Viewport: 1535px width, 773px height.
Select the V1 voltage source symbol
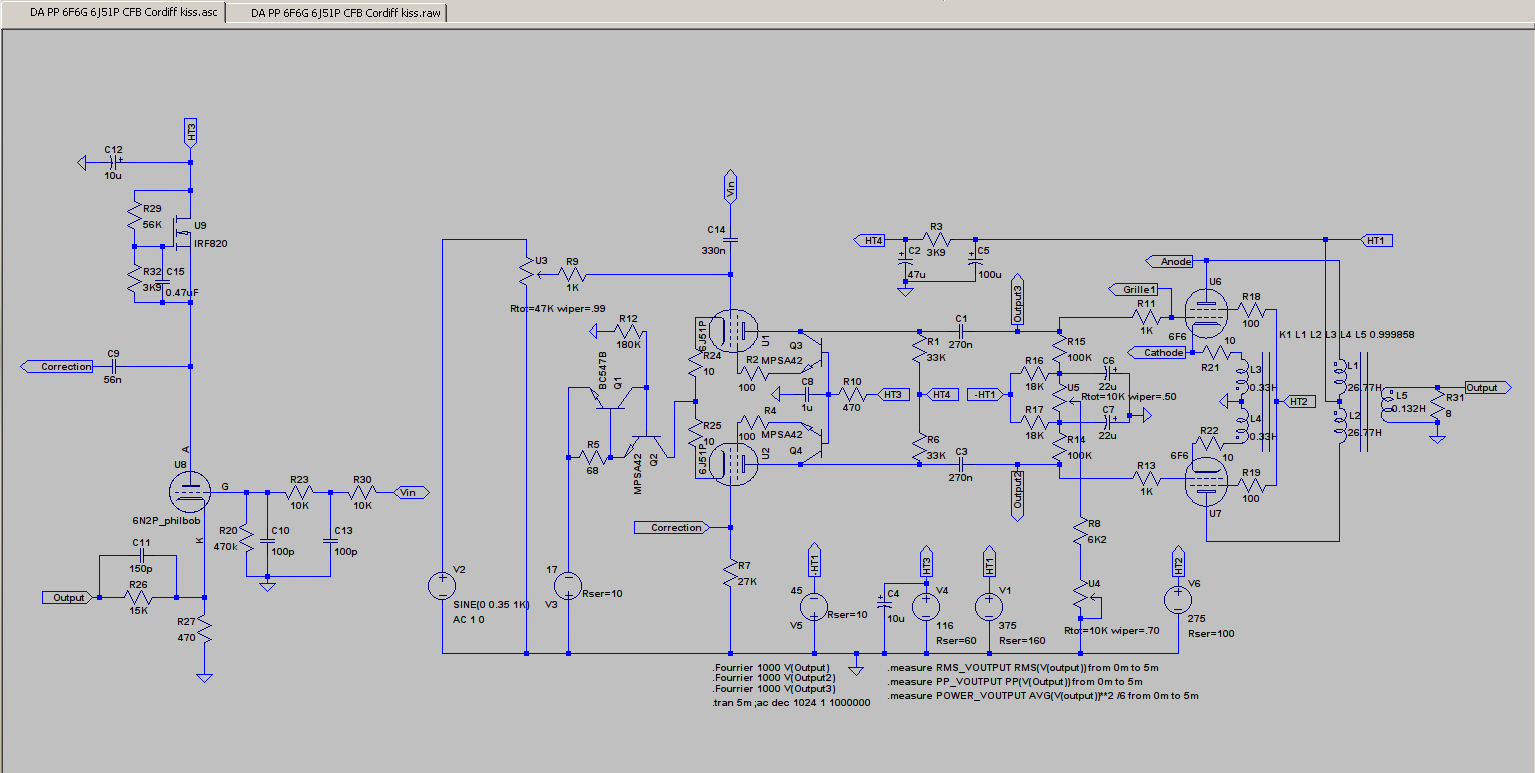(989, 606)
